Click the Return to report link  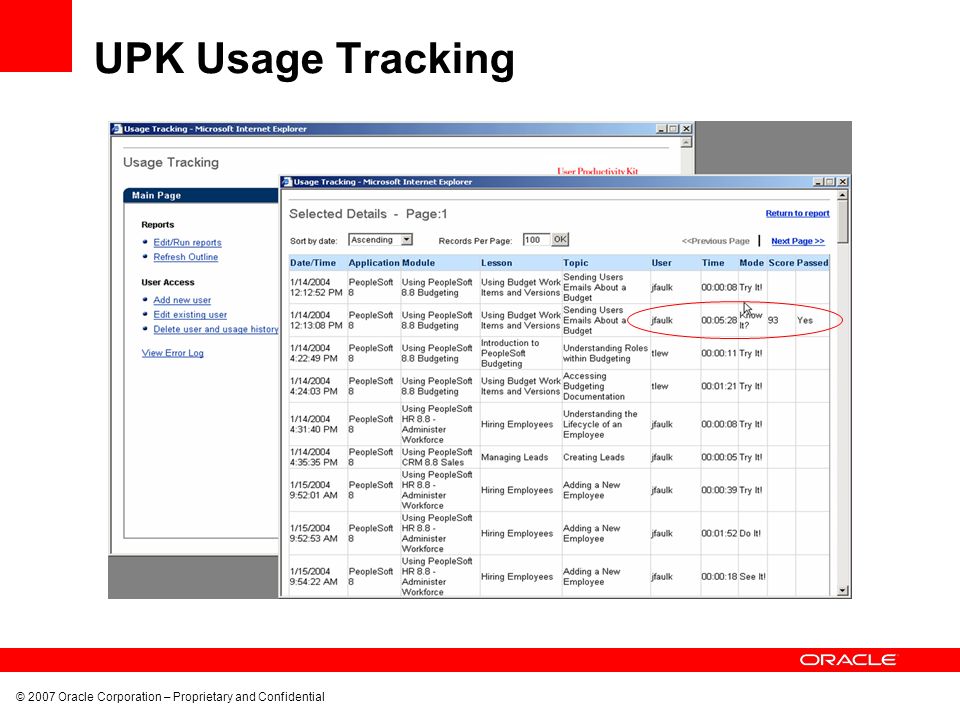pos(797,214)
